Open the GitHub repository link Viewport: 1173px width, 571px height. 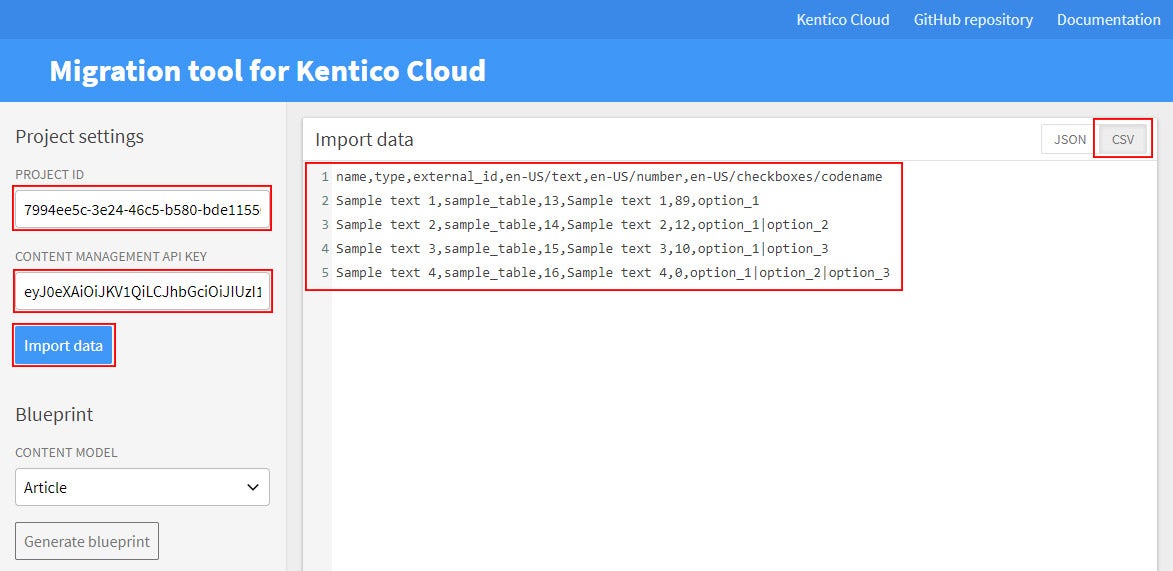pos(973,19)
